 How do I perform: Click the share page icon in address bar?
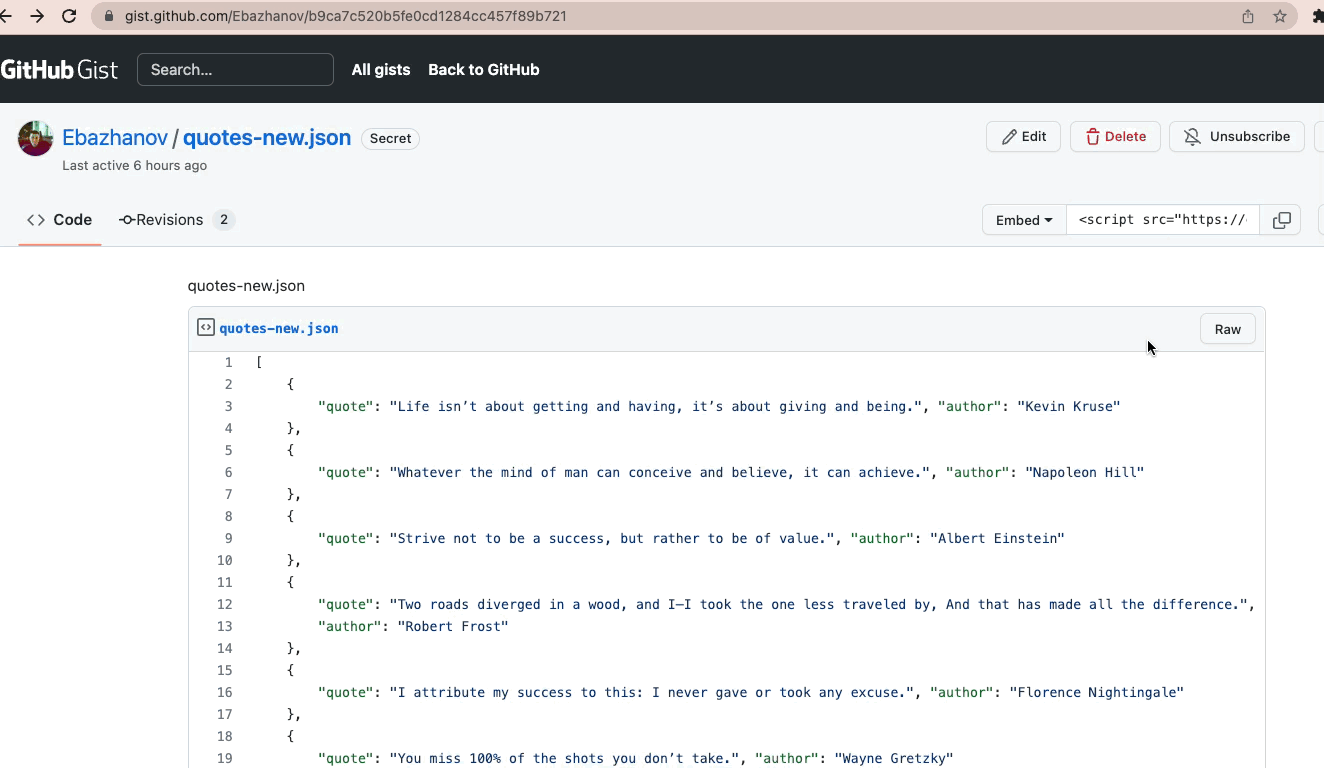click(1248, 16)
